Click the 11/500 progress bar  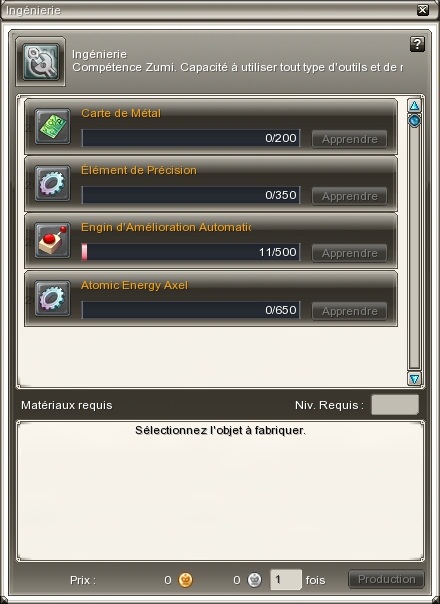pyautogui.click(x=191, y=252)
